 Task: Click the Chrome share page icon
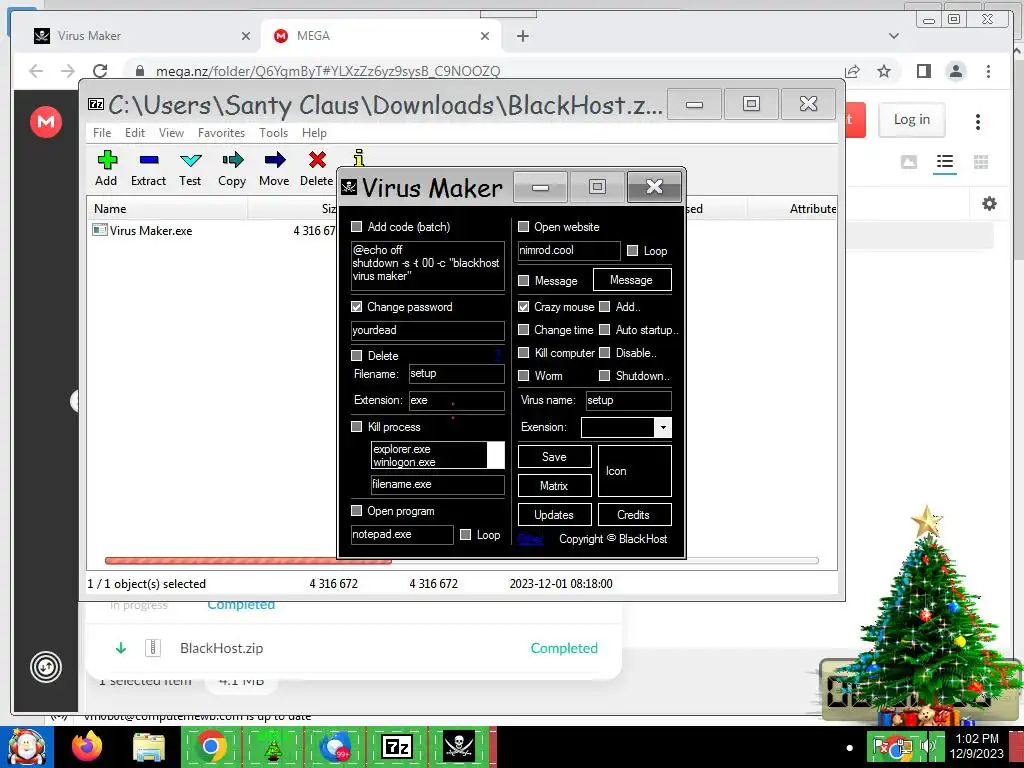852,71
